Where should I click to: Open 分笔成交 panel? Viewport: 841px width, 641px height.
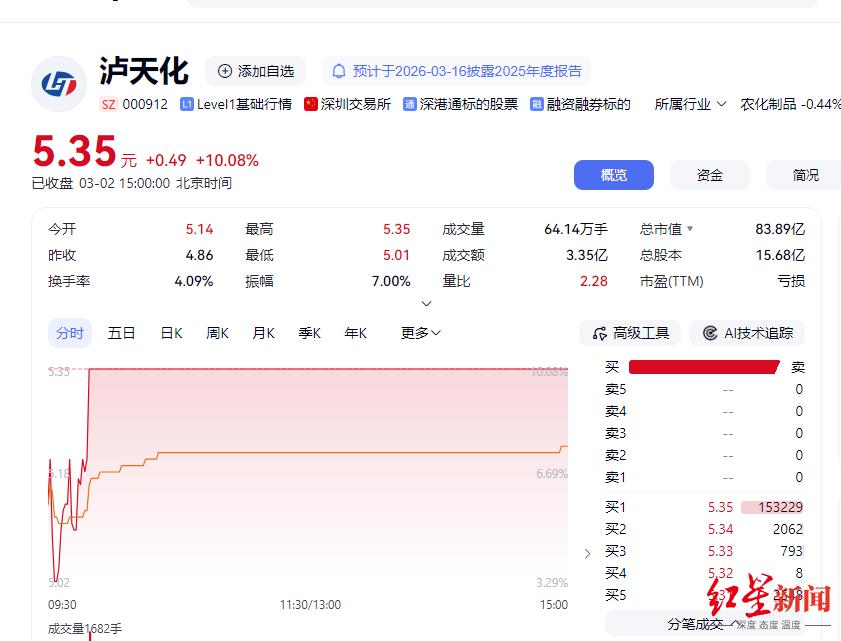(x=703, y=624)
